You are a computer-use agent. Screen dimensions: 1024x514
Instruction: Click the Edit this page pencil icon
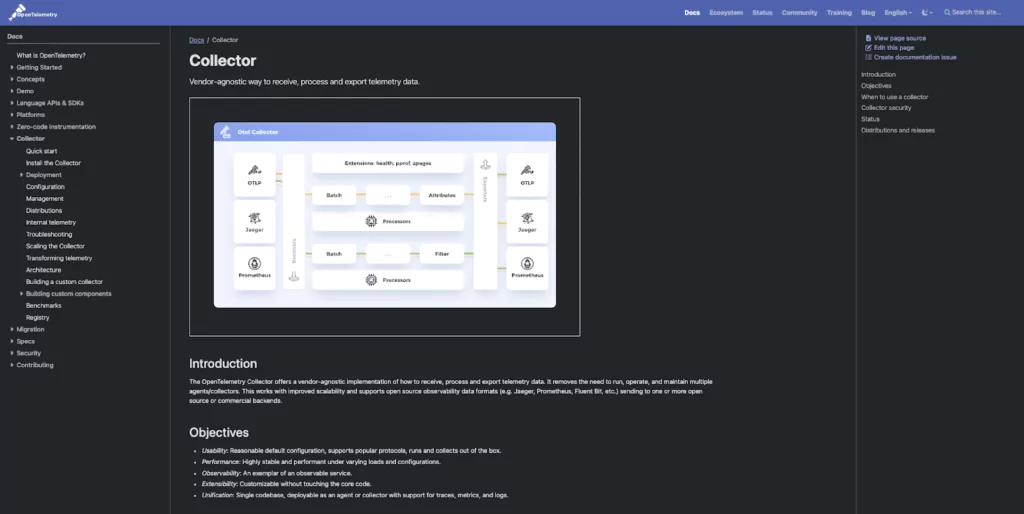point(868,48)
